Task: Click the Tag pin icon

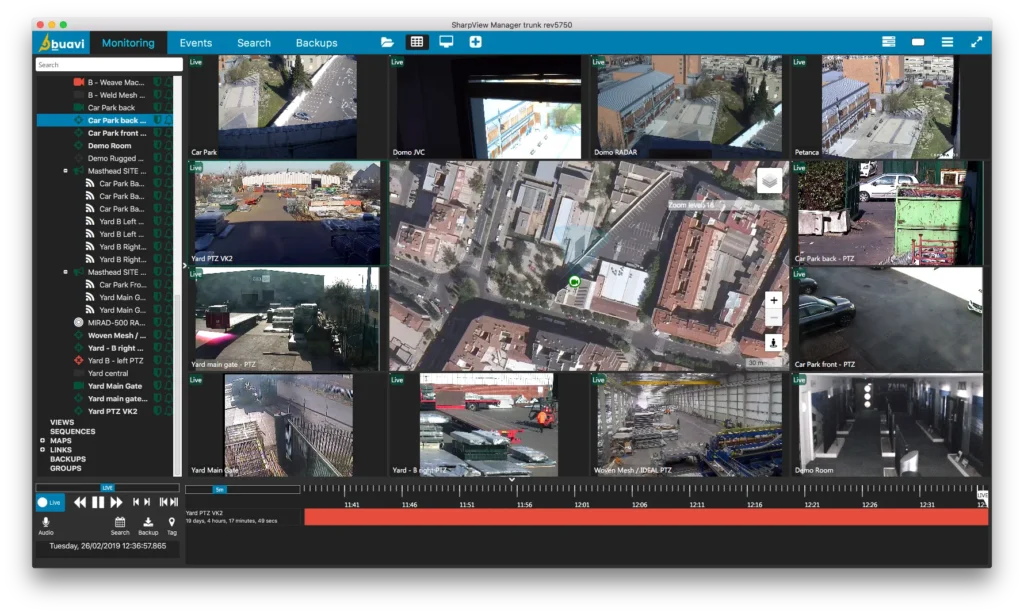Action: point(172,522)
